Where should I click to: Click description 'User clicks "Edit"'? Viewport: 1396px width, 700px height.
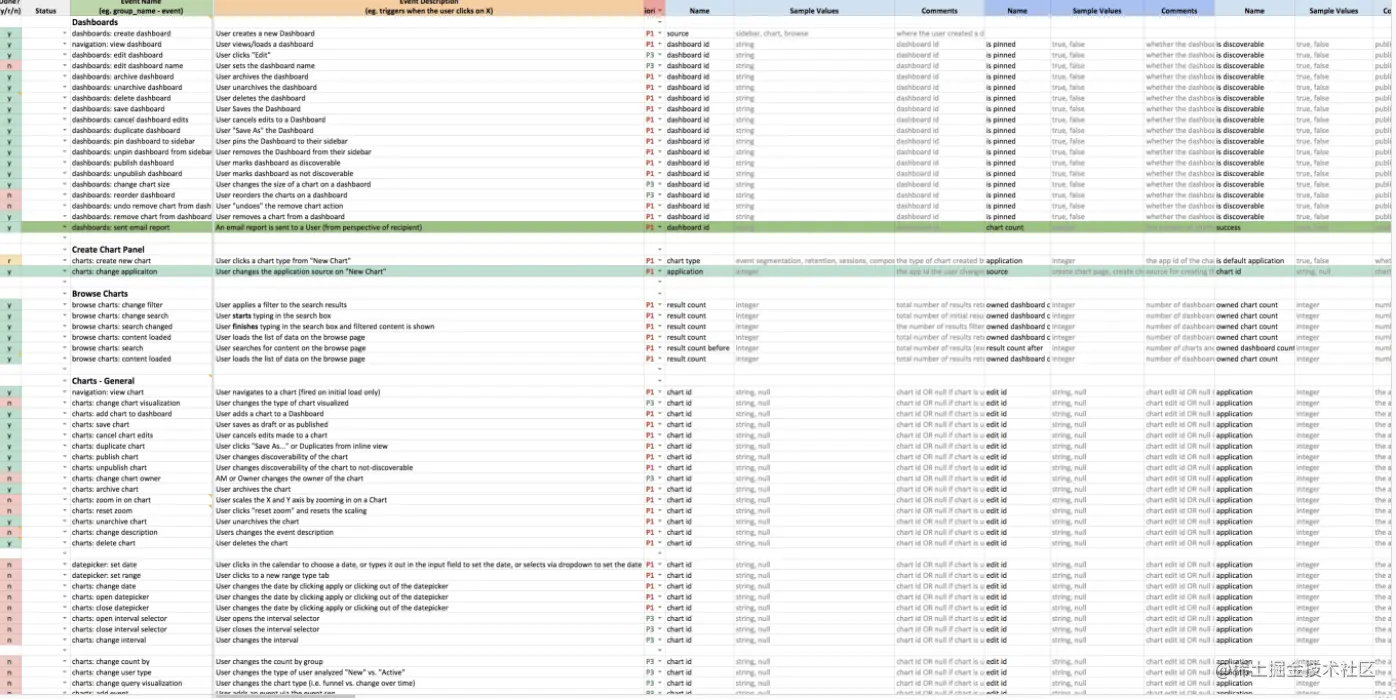[429, 55]
